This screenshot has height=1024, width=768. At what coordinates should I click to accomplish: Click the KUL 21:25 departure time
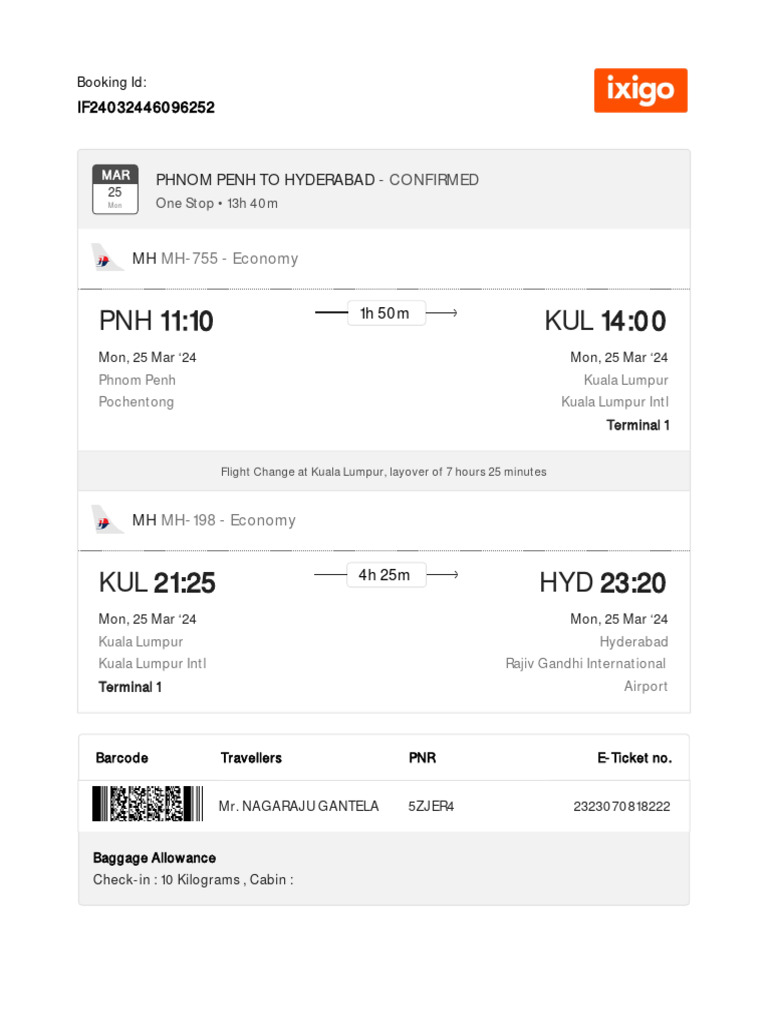click(157, 582)
